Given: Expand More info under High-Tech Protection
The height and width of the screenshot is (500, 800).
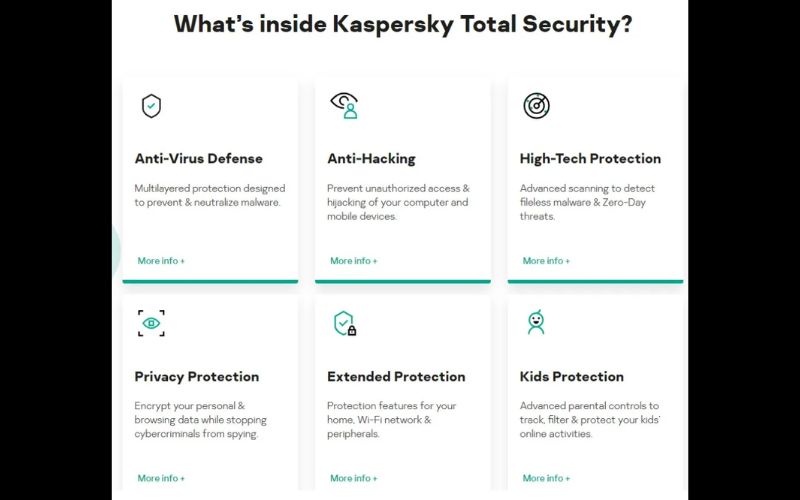Looking at the screenshot, I should [x=546, y=261].
